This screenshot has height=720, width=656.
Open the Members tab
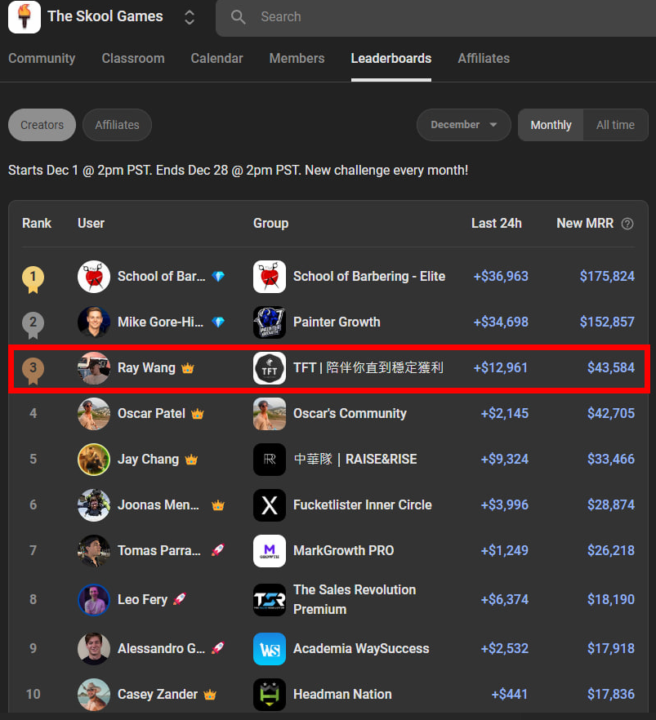[x=297, y=58]
